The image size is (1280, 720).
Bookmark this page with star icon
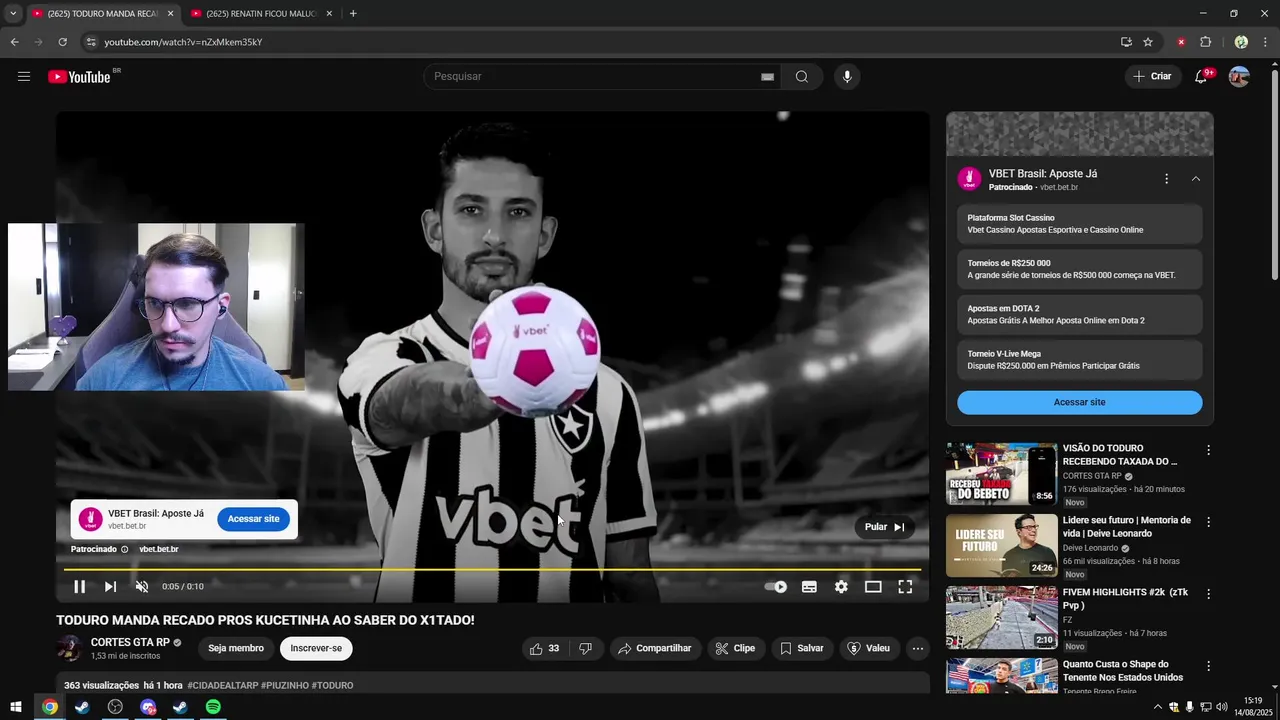[x=1148, y=42]
